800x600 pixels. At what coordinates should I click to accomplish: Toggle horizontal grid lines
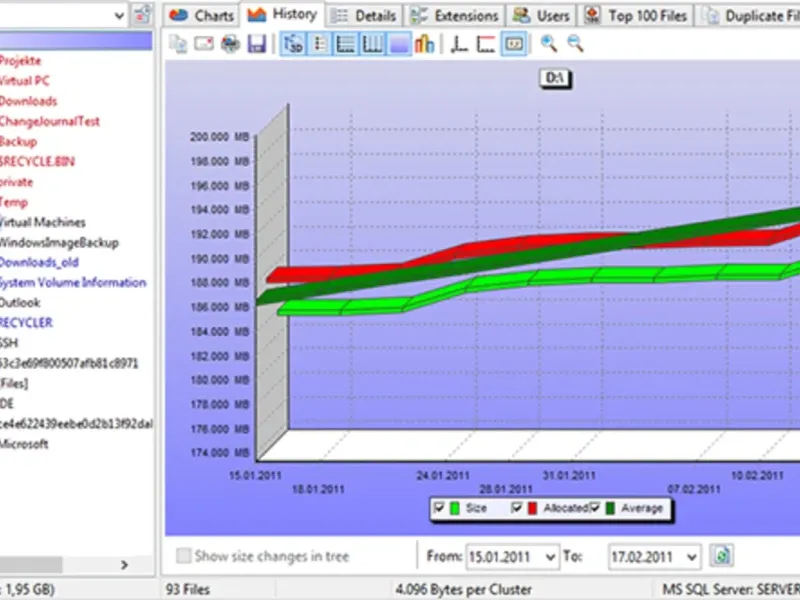click(346, 44)
